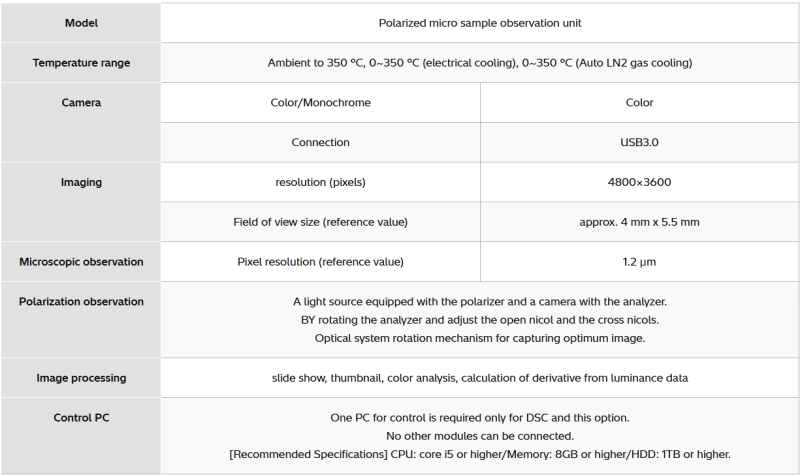Select the Temperature range header cell
Screen dimensions: 800x475
click(81, 63)
